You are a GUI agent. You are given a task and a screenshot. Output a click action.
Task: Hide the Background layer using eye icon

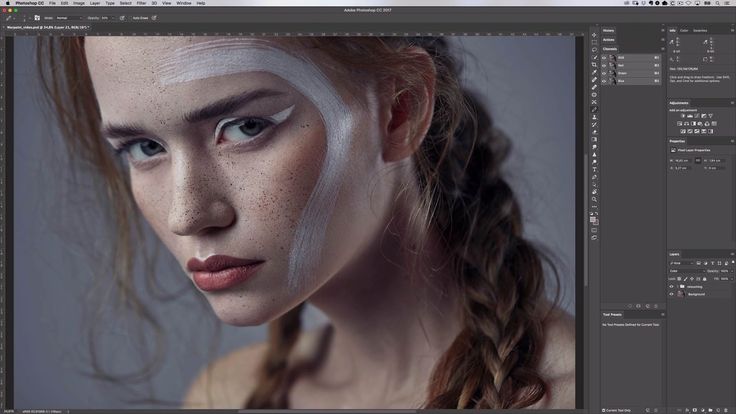coord(671,294)
